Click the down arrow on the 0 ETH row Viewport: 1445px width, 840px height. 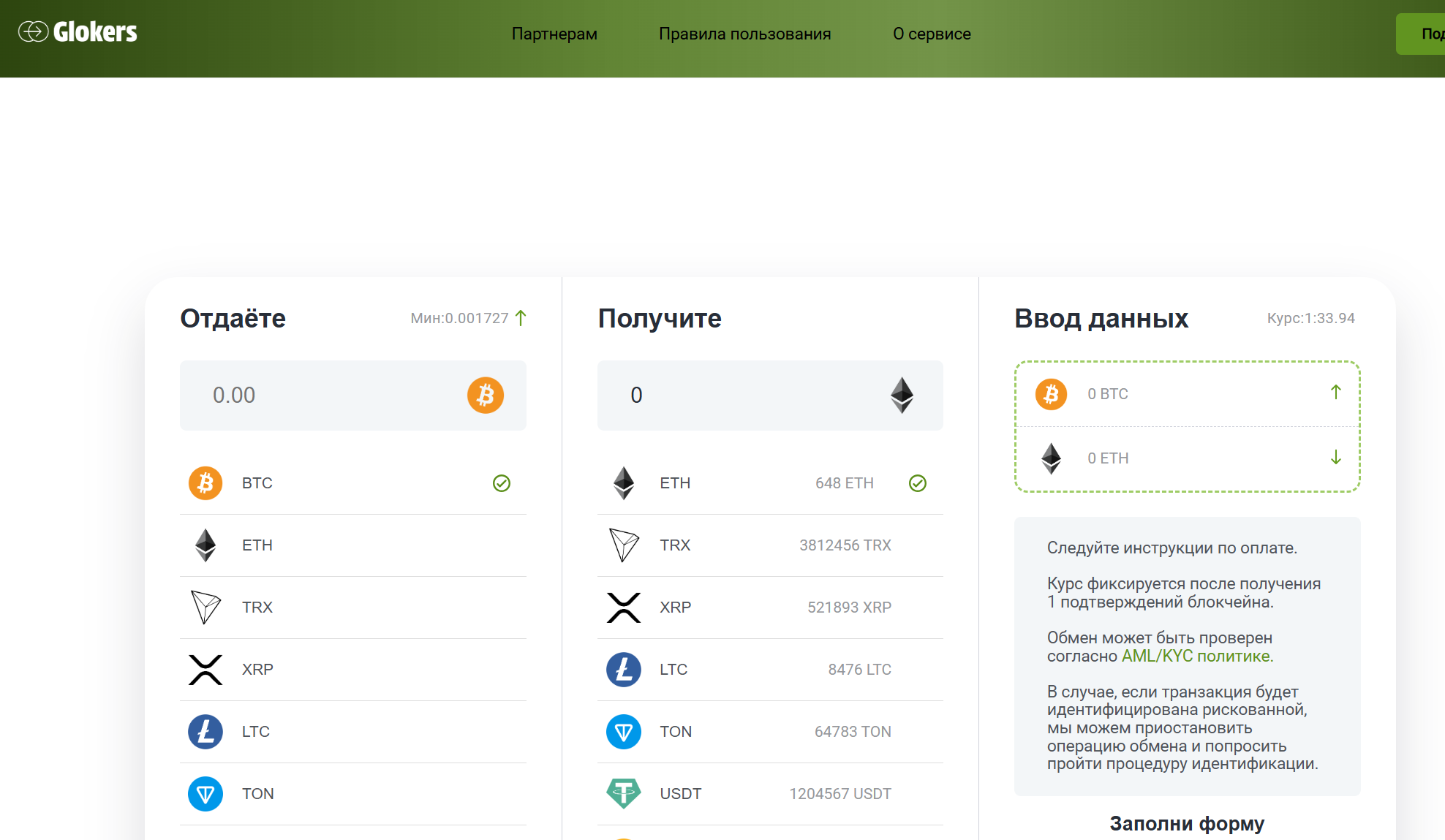[1336, 457]
